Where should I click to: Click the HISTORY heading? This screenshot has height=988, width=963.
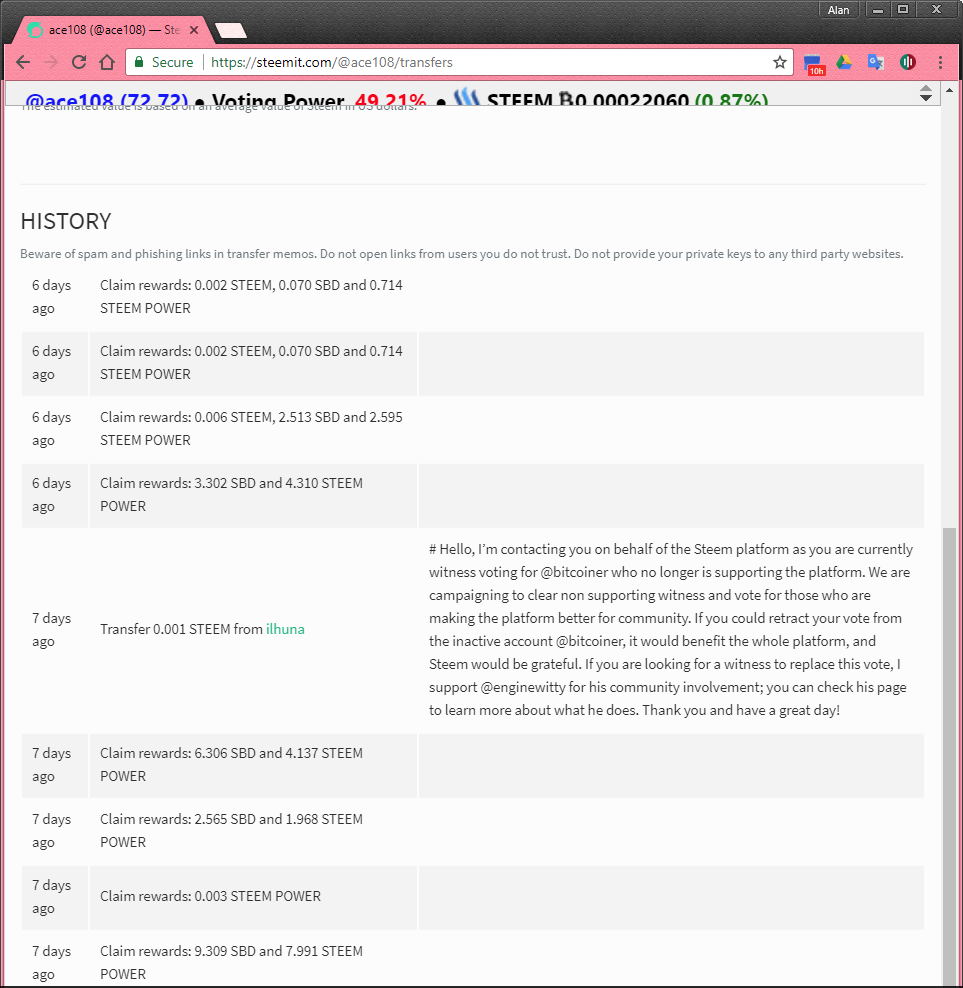(66, 222)
